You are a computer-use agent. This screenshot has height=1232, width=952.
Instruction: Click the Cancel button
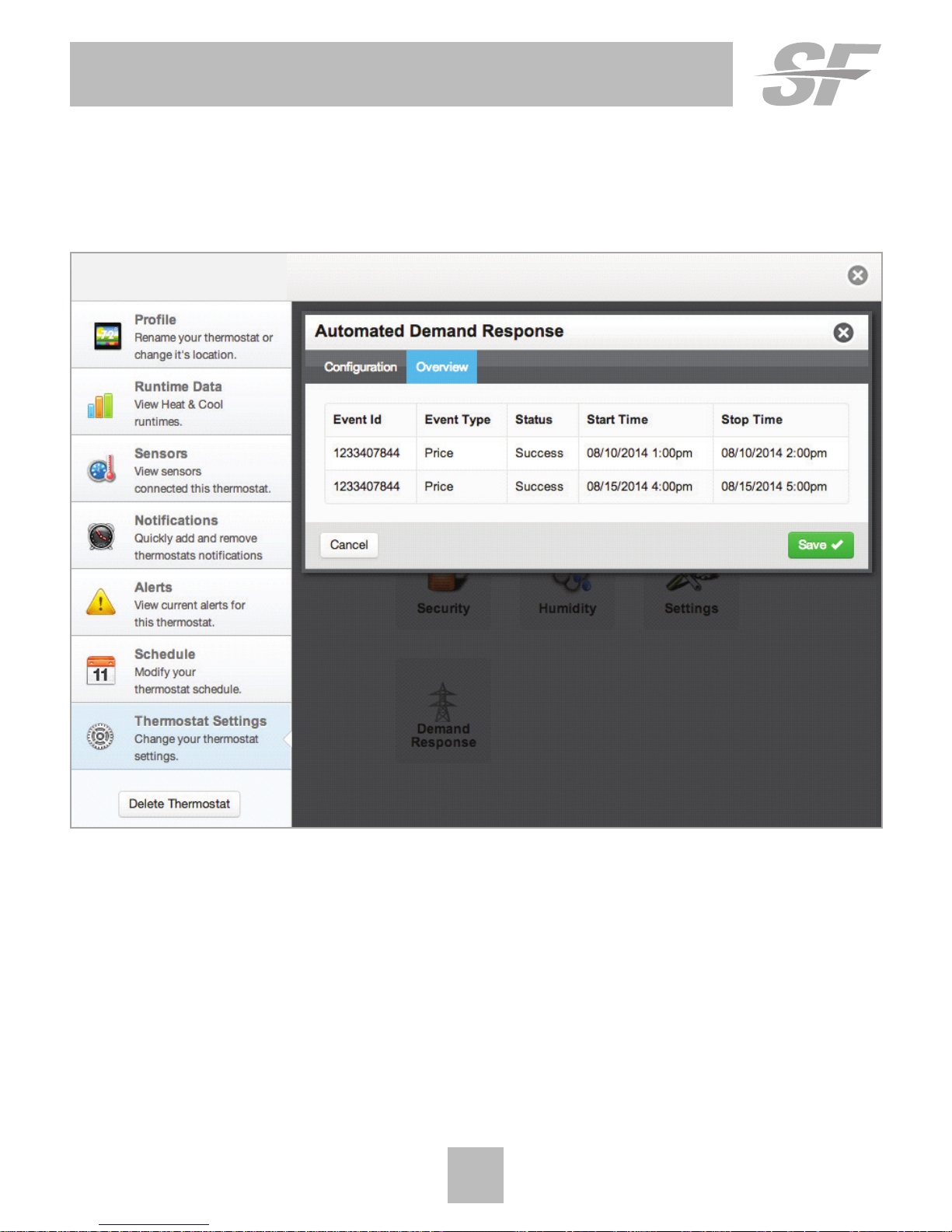coord(349,545)
